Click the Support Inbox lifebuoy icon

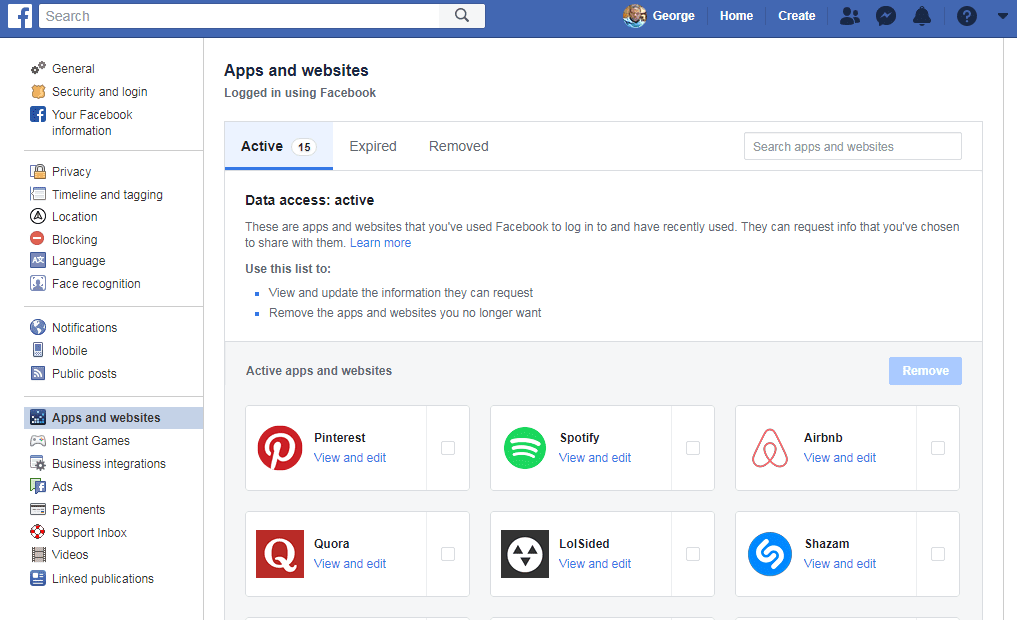[38, 532]
